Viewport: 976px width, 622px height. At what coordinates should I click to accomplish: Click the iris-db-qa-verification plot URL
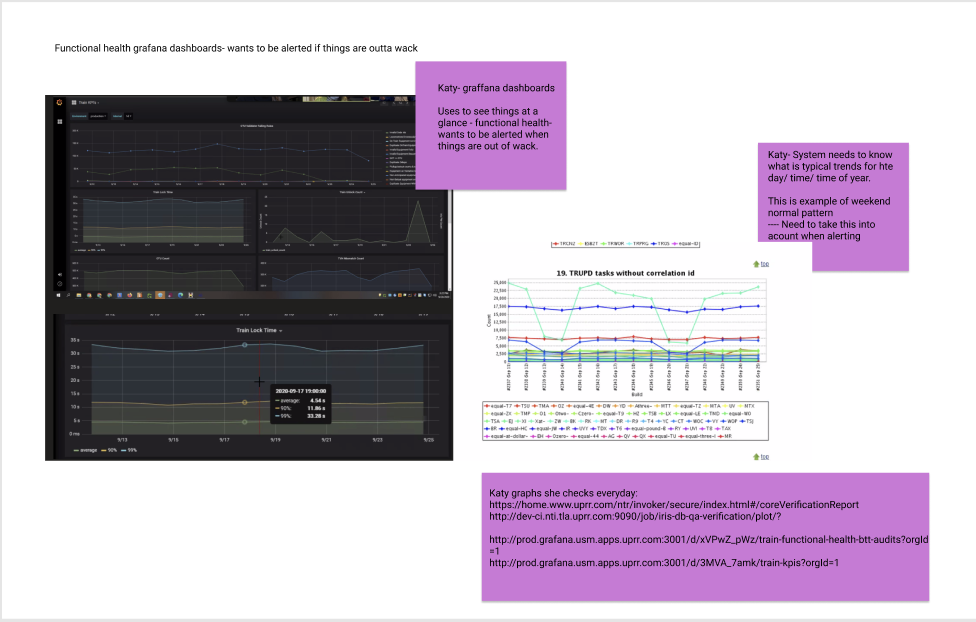point(635,516)
